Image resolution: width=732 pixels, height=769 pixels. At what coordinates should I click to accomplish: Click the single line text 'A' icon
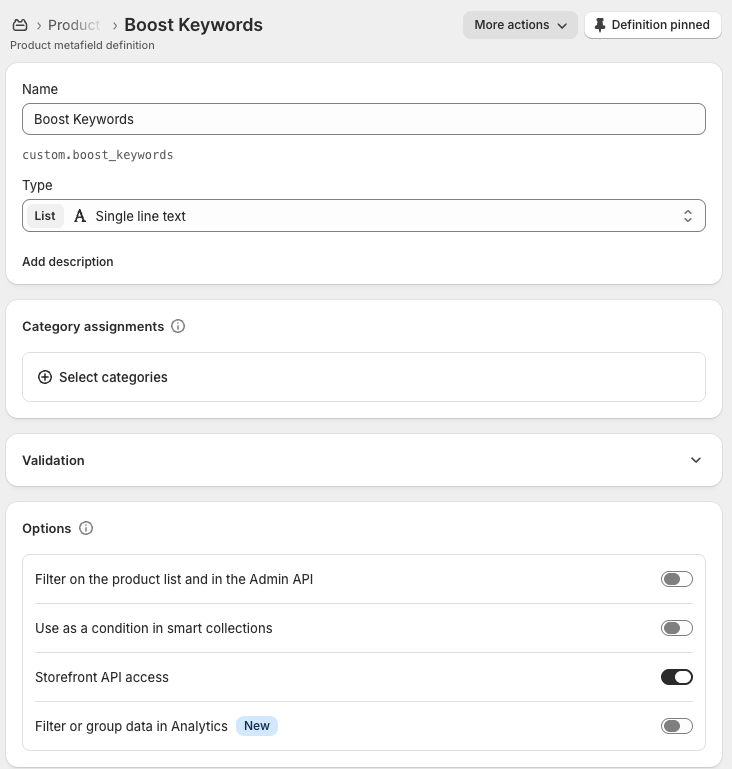(x=80, y=216)
